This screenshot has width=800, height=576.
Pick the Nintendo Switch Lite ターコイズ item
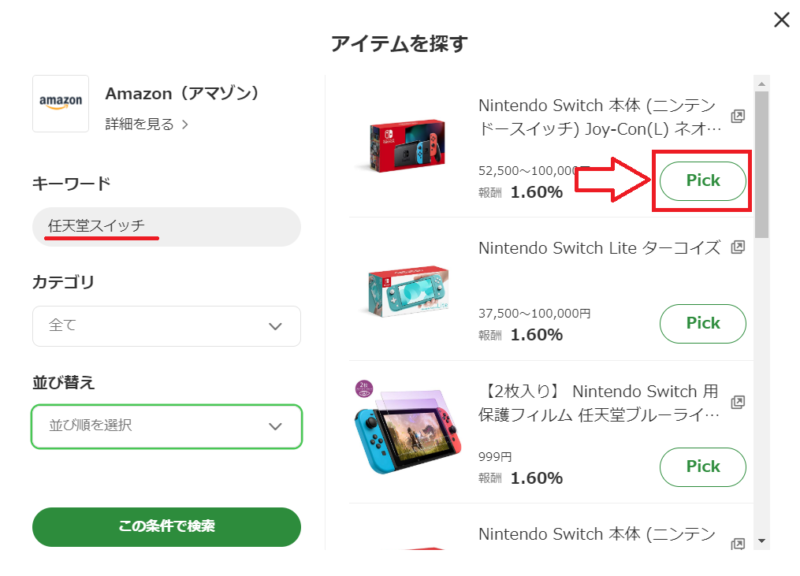(x=703, y=323)
